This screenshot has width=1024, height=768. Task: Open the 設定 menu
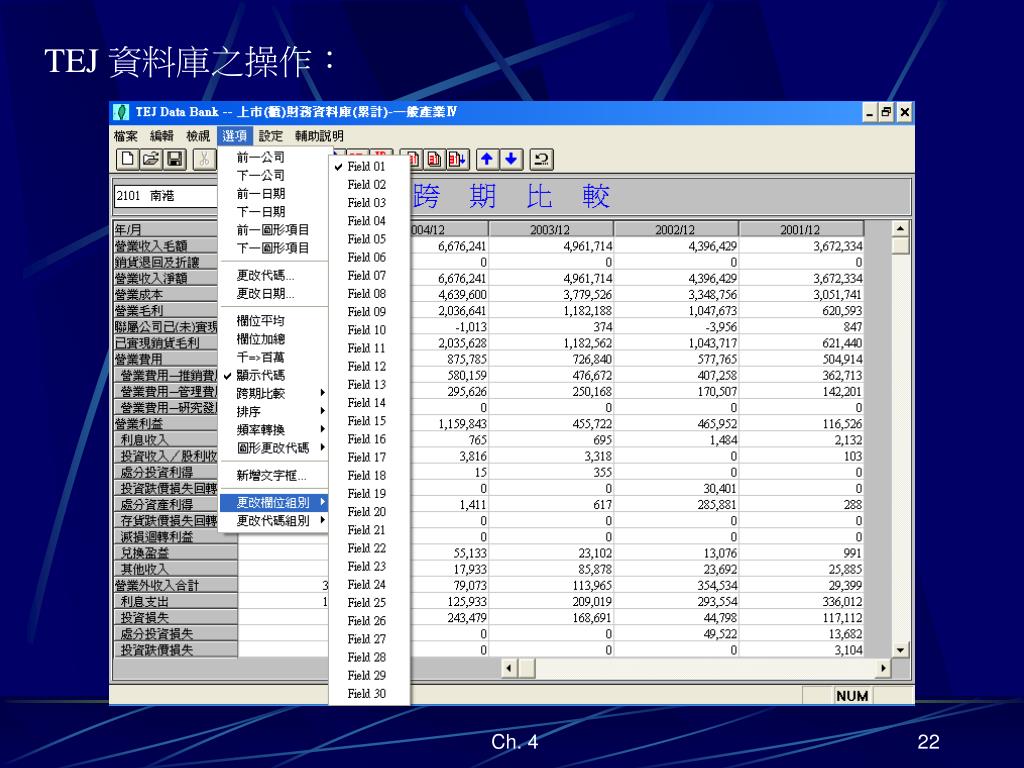[270, 136]
